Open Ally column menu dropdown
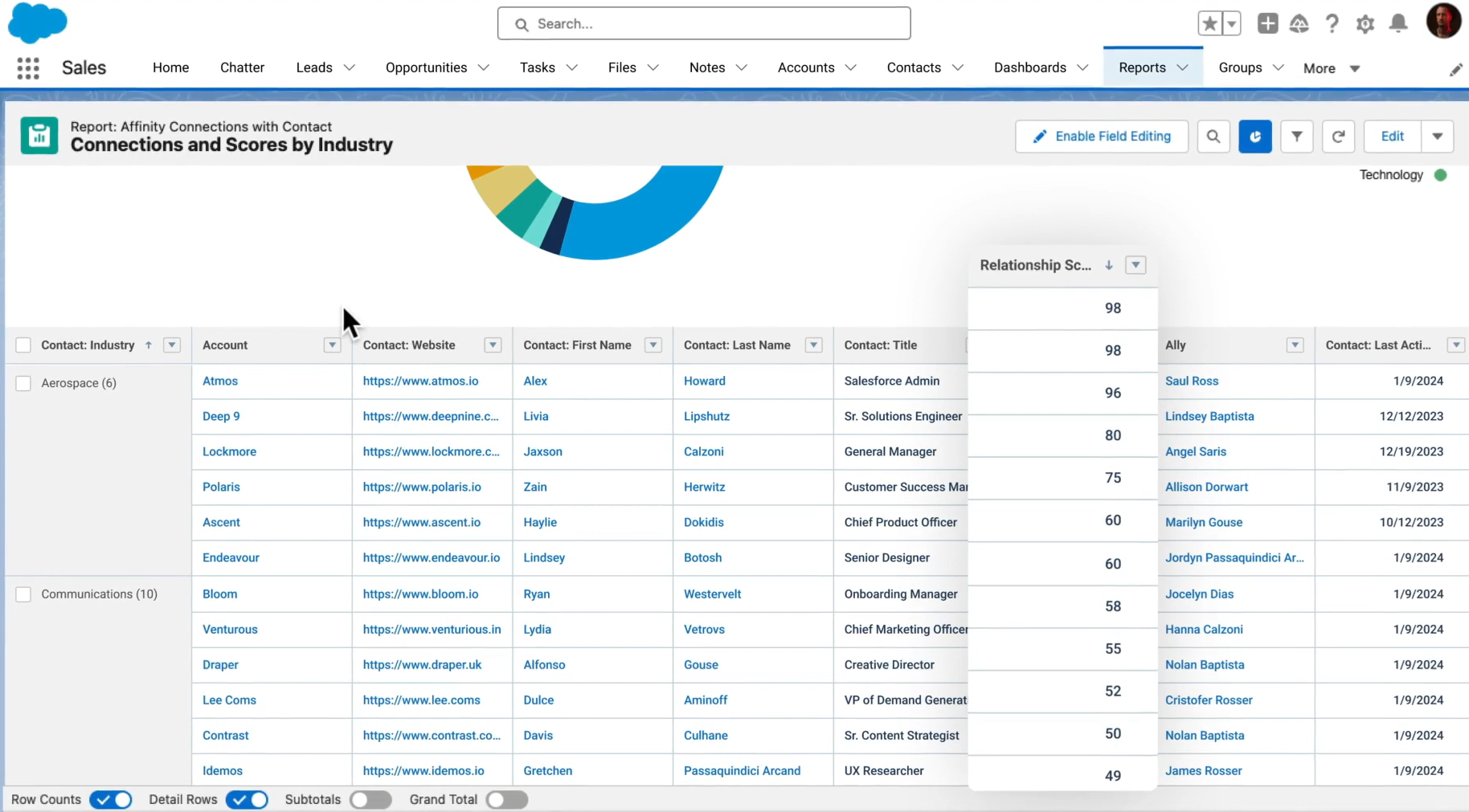 tap(1295, 345)
